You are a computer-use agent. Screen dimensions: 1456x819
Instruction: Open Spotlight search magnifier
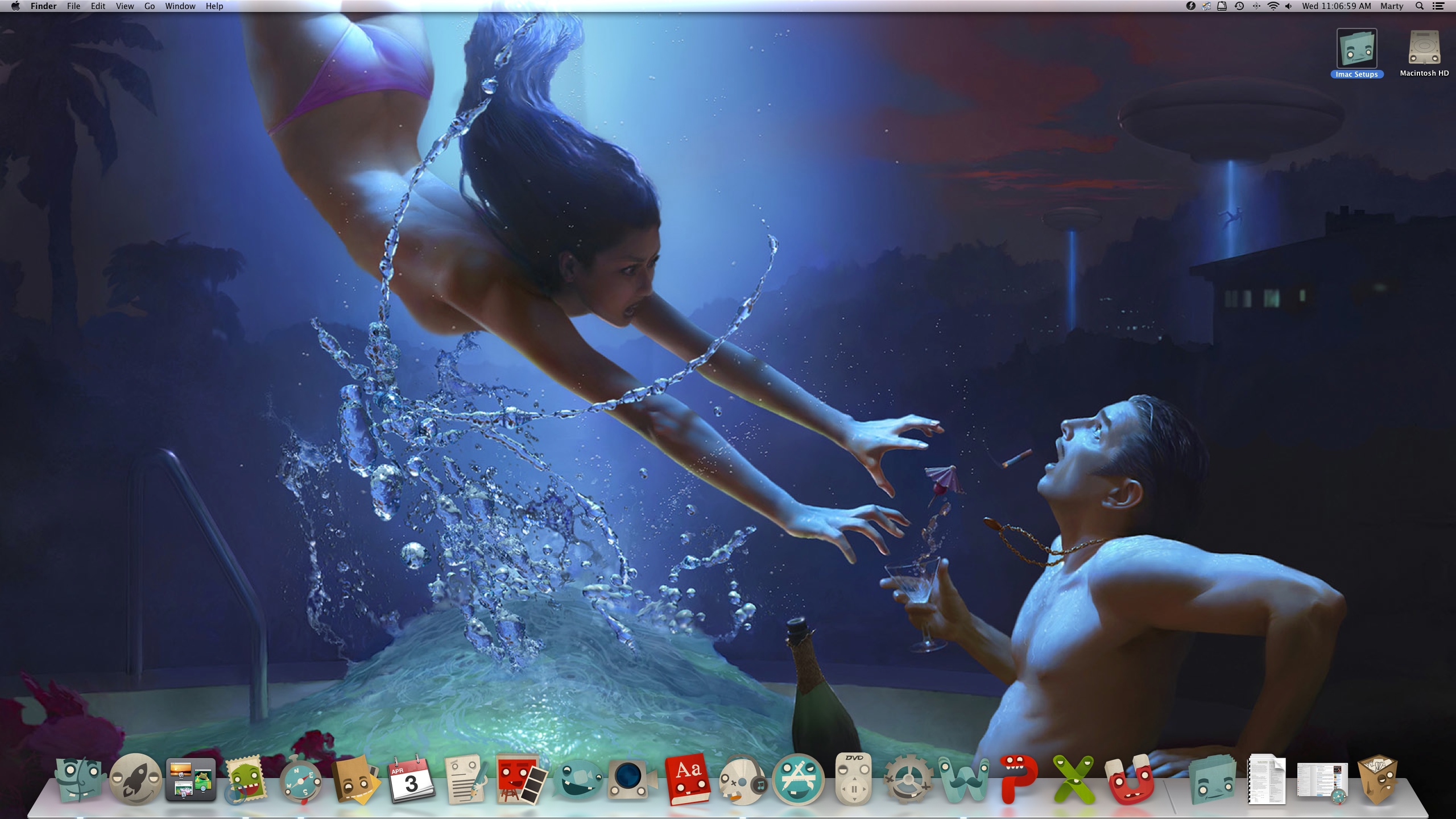pos(1420,6)
